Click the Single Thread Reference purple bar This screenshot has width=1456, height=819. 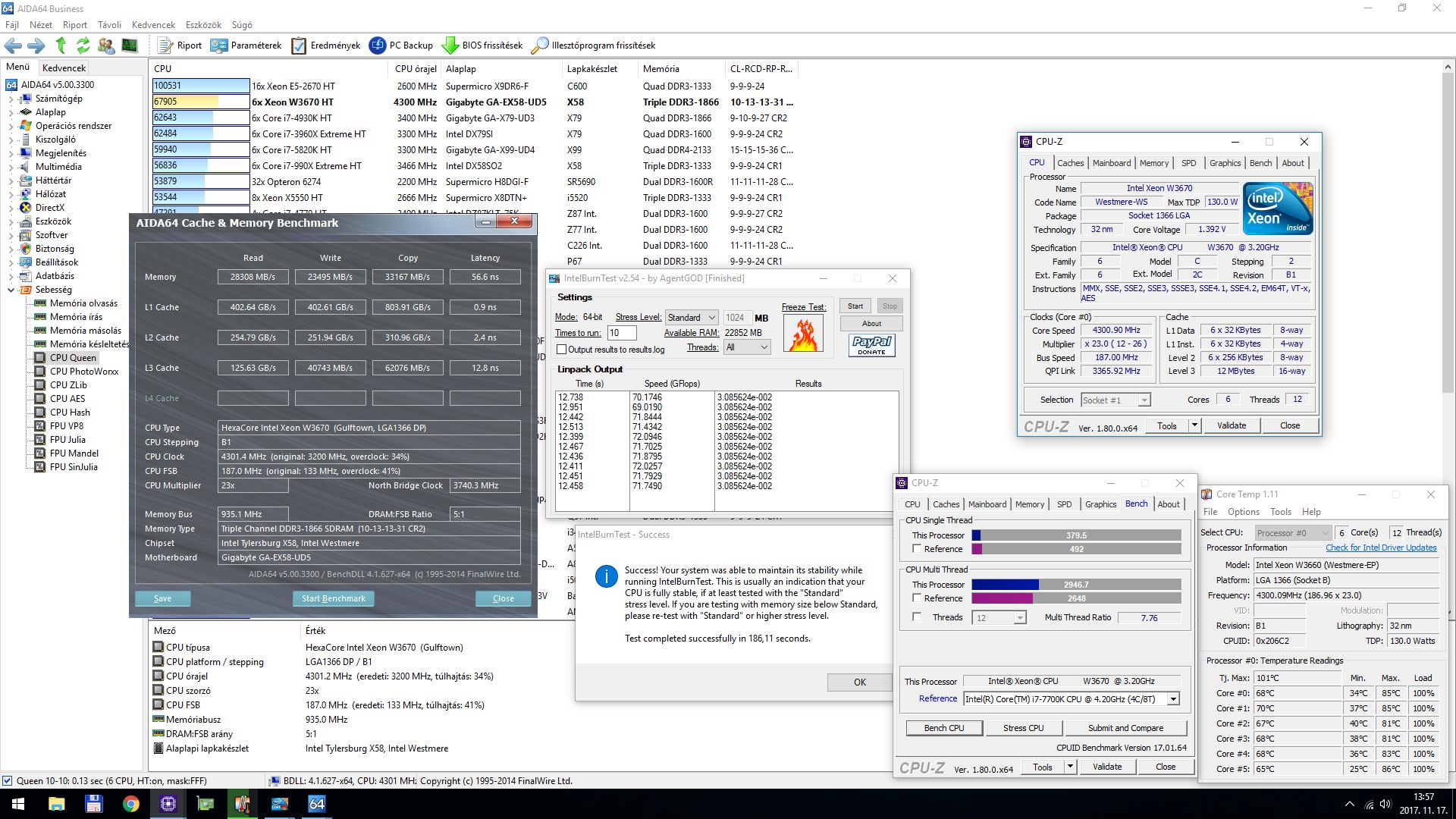[1076, 549]
